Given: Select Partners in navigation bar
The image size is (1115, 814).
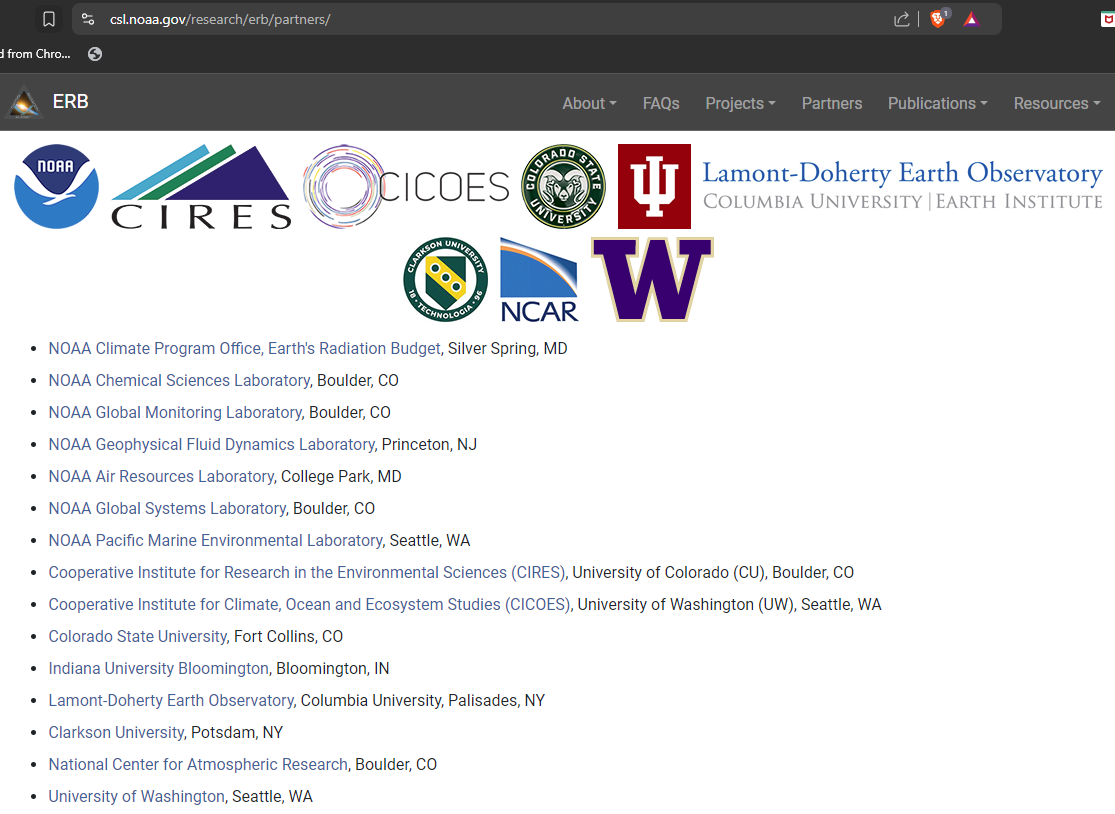Looking at the screenshot, I should [832, 103].
